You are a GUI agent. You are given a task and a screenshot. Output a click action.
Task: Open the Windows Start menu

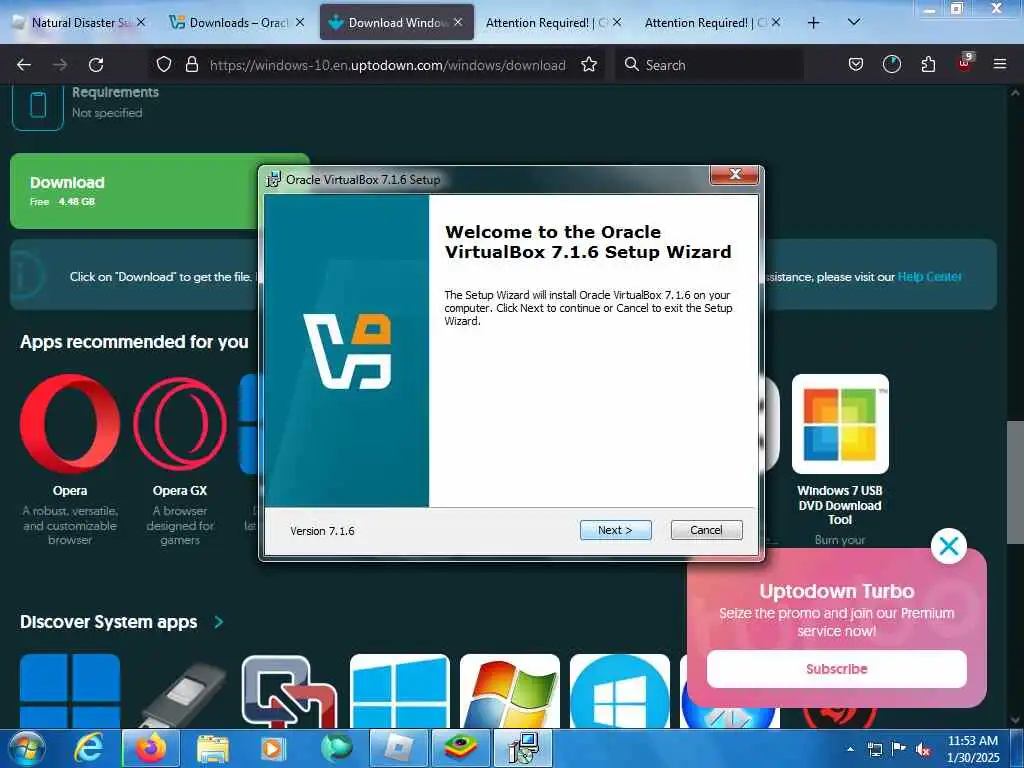pyautogui.click(x=26, y=748)
